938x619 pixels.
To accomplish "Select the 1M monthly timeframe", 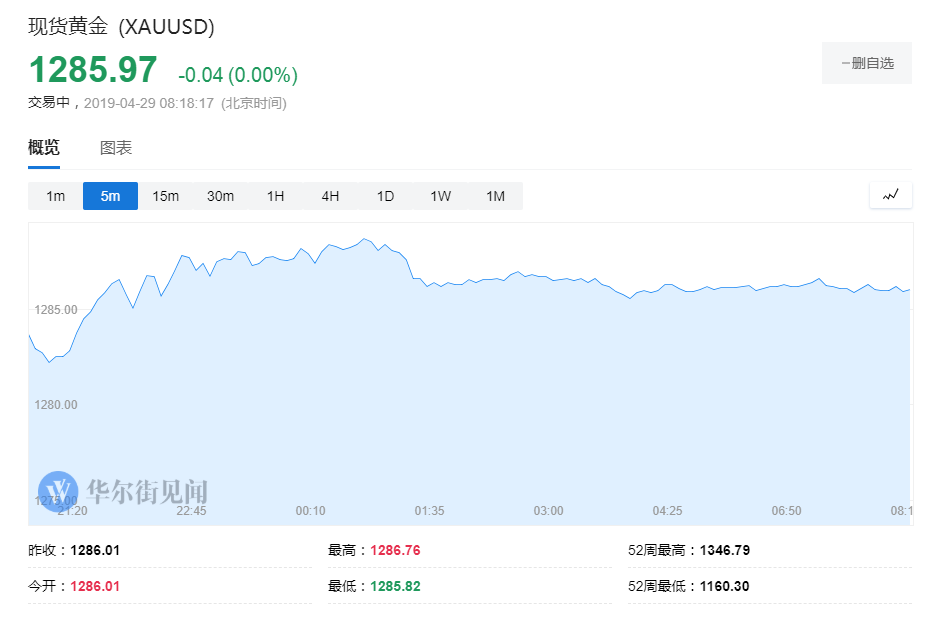I will (495, 196).
